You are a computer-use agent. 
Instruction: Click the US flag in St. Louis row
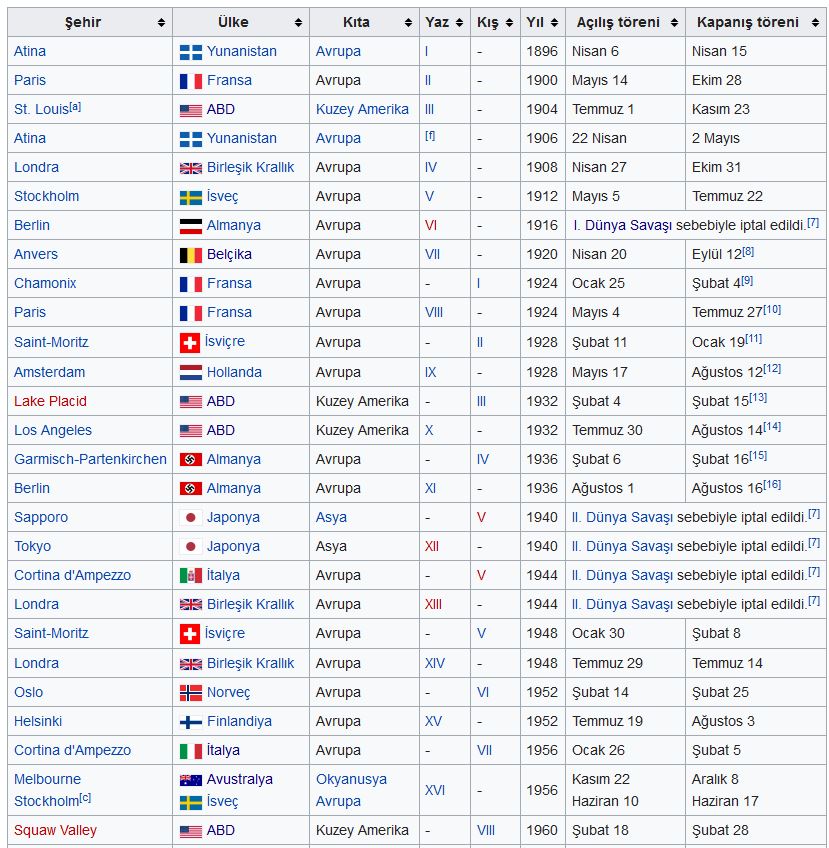pos(190,109)
